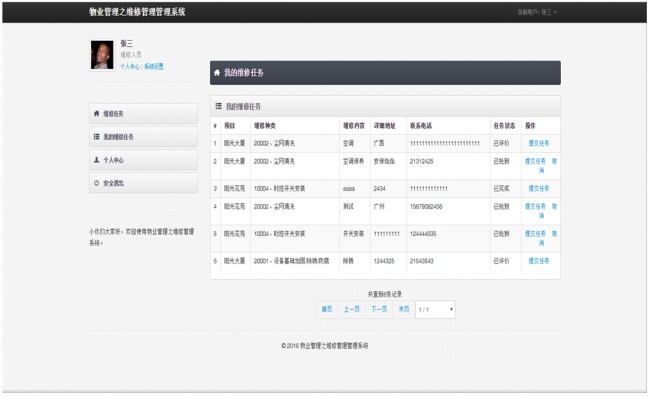The image size is (650, 396).
Task: Click 提交任务 for row 2 (空调保养)
Action: click(535, 161)
